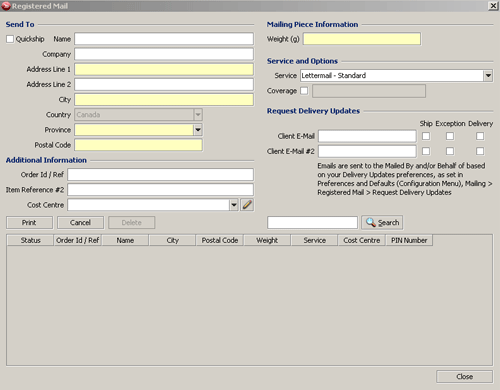Sort by the Service column header
The width and height of the screenshot is (500, 390).
point(315,240)
